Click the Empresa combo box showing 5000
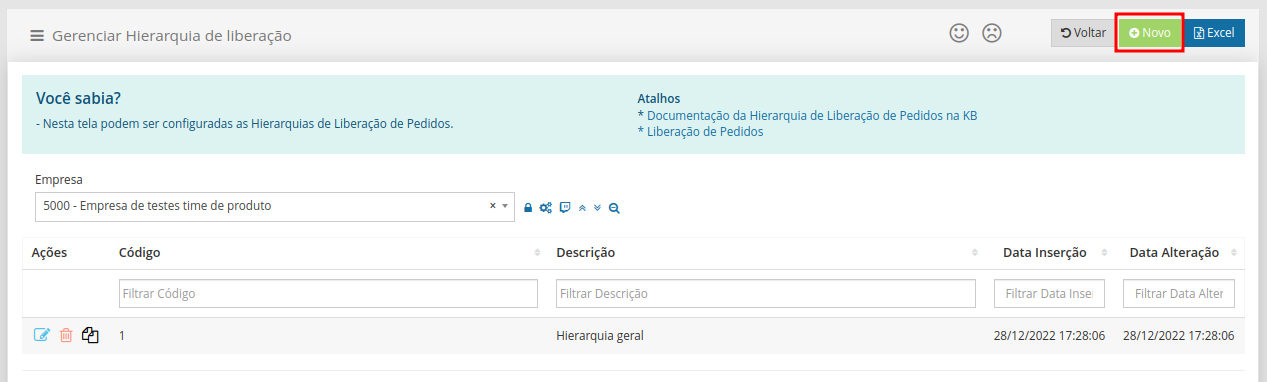Viewport: 1267px width, 382px height. click(275, 206)
